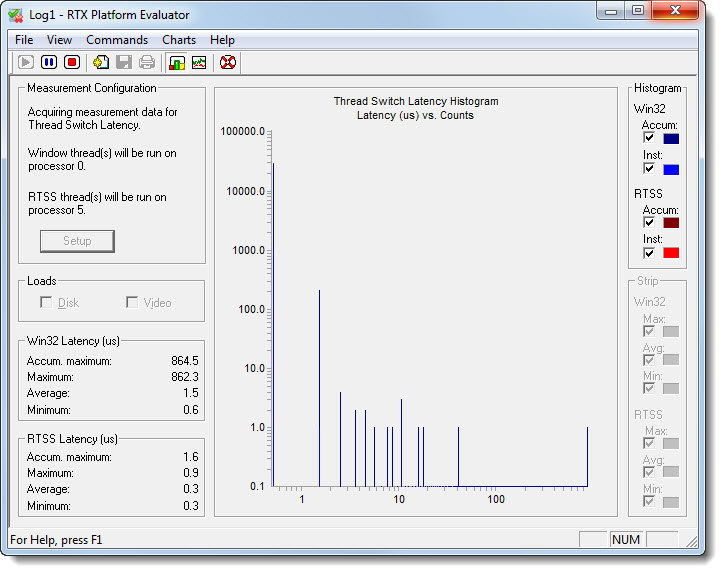Close the RTX Platform Evaluator window
724x574 pixels.
tap(675, 11)
